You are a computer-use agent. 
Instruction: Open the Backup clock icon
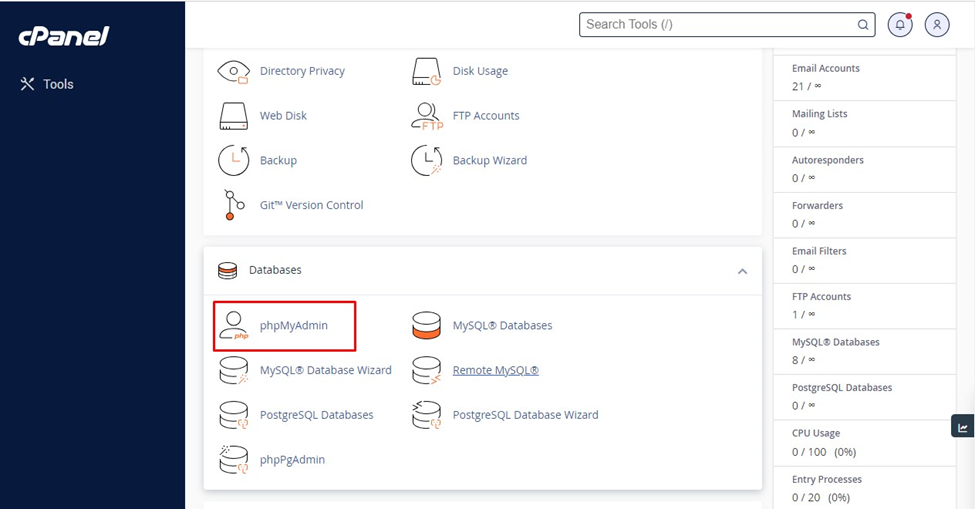(x=233, y=161)
